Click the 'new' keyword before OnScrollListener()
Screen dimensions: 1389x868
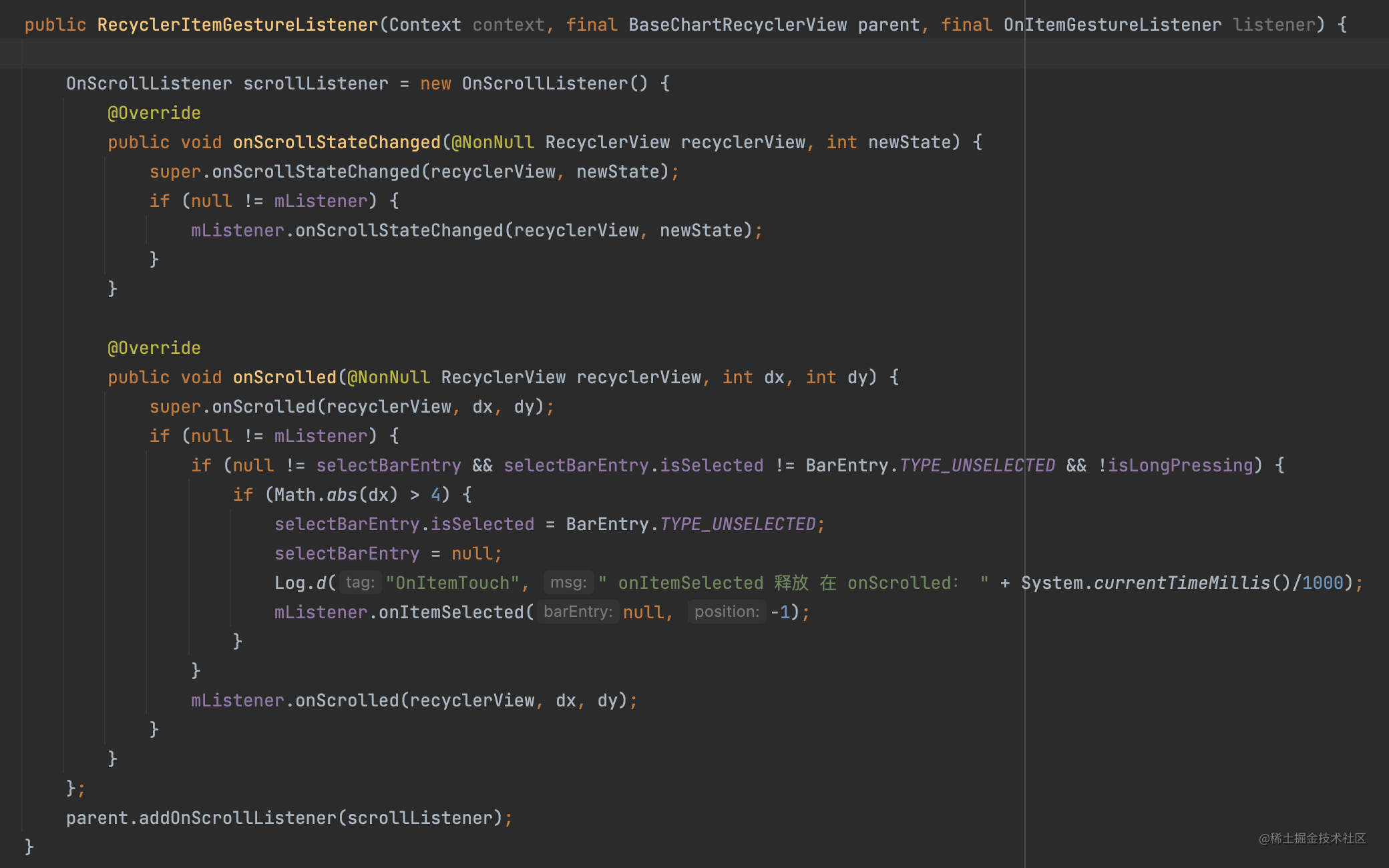pyautogui.click(x=435, y=83)
